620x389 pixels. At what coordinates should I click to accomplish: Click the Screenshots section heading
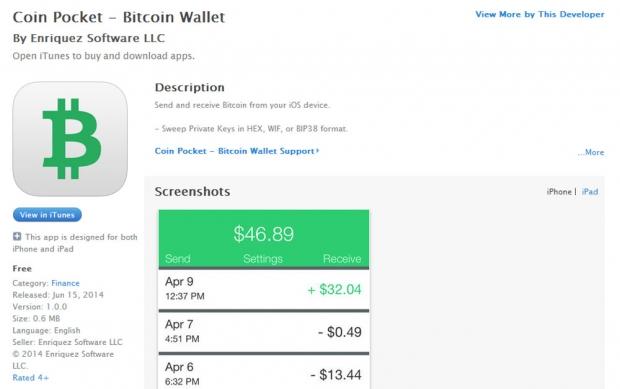pyautogui.click(x=192, y=192)
